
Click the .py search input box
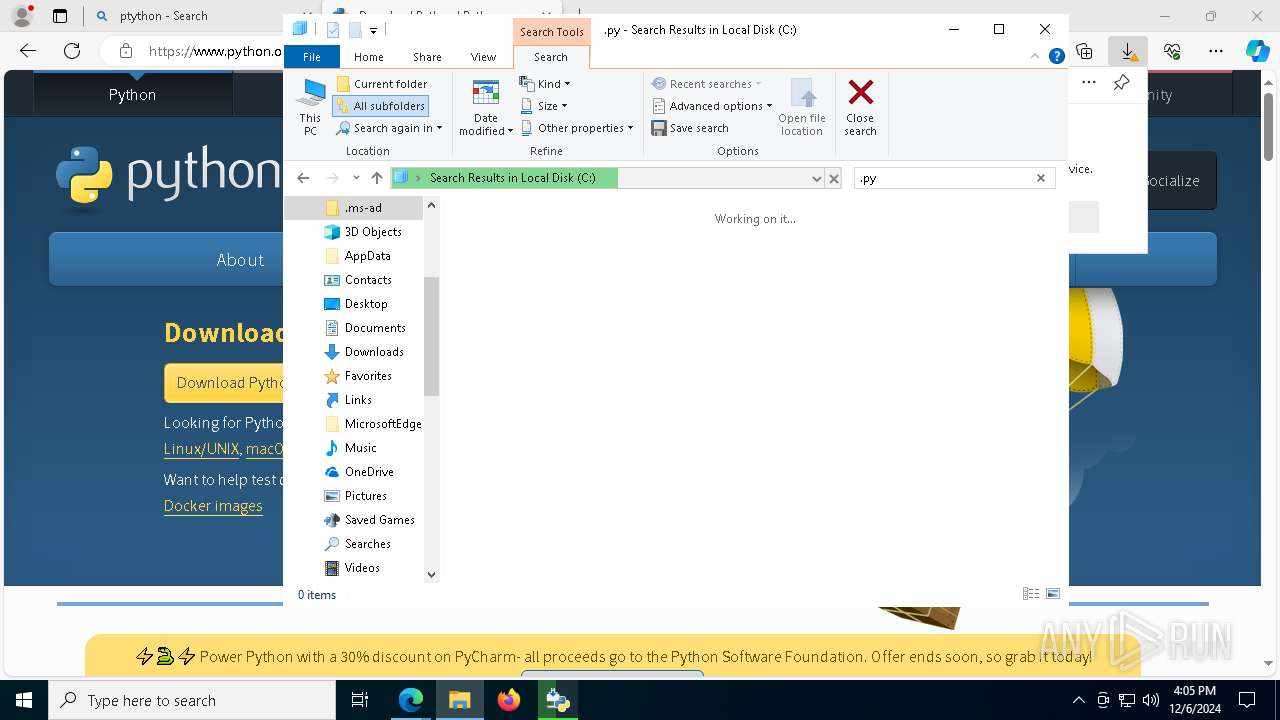pos(944,178)
